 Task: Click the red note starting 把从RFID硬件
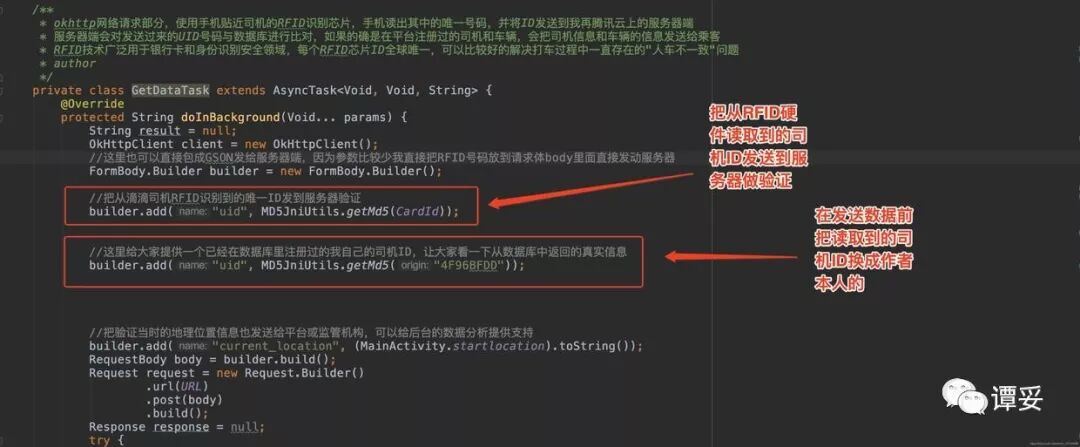[x=758, y=147]
